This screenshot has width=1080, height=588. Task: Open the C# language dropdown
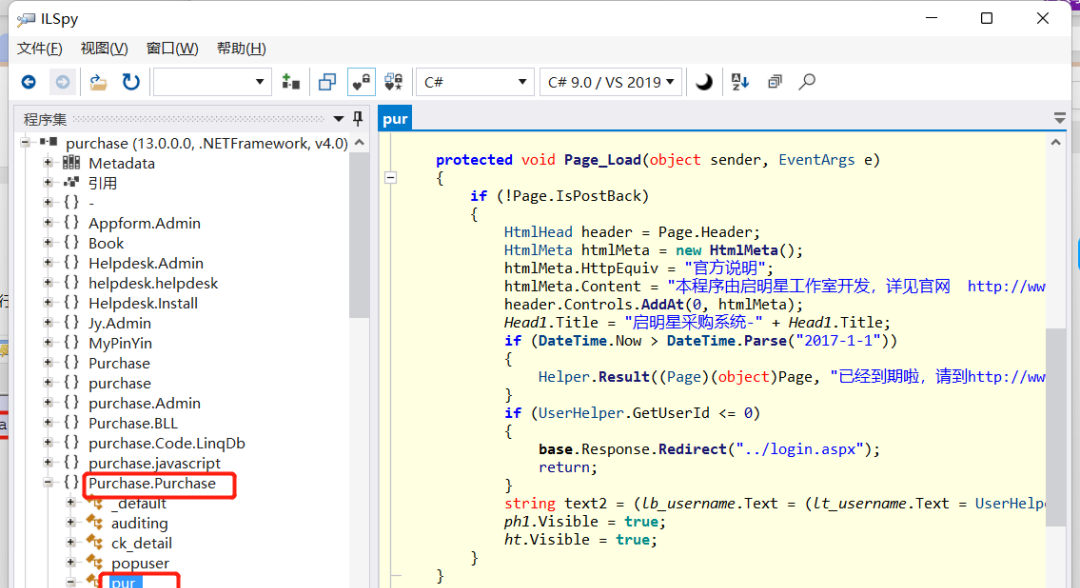click(475, 82)
